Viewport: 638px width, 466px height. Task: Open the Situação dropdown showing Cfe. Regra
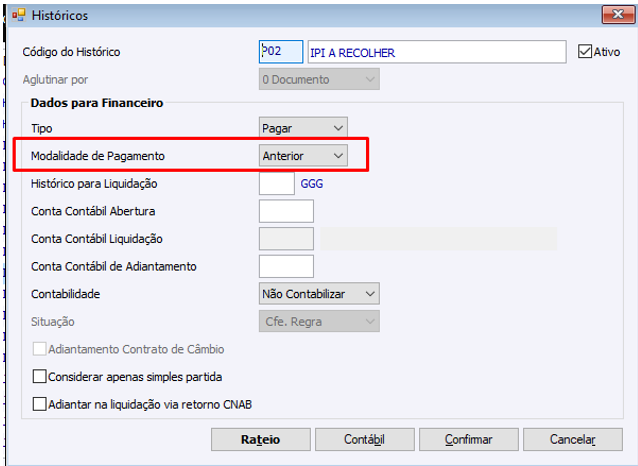(319, 321)
